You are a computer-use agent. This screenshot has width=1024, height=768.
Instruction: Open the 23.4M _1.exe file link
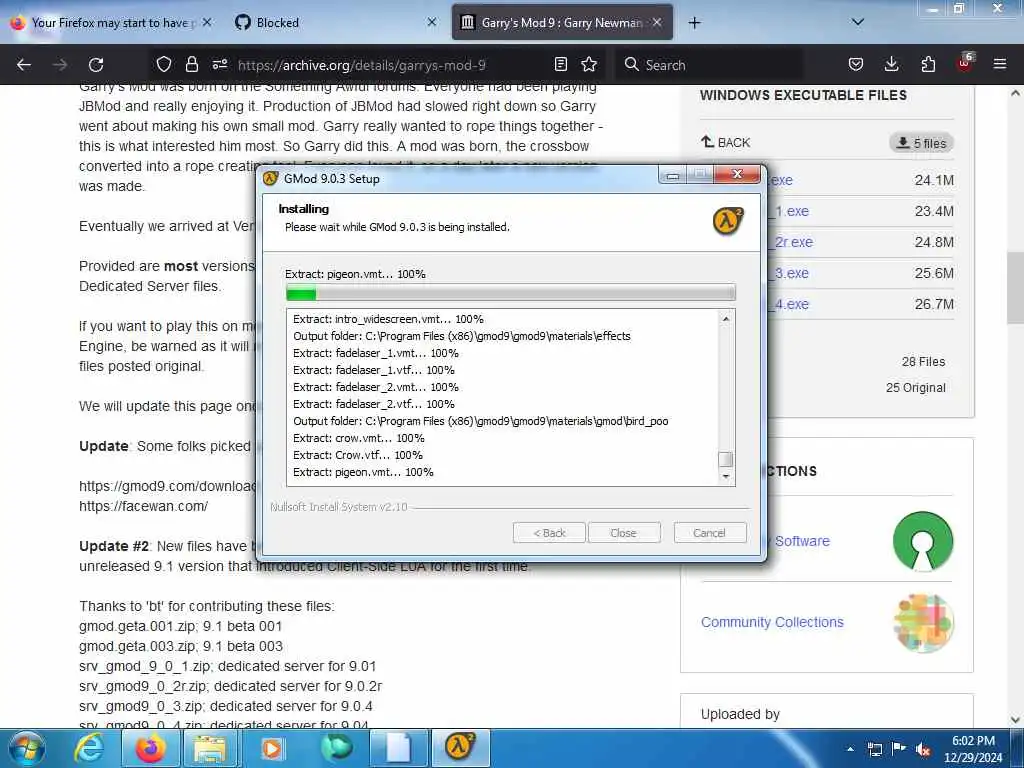click(x=790, y=211)
